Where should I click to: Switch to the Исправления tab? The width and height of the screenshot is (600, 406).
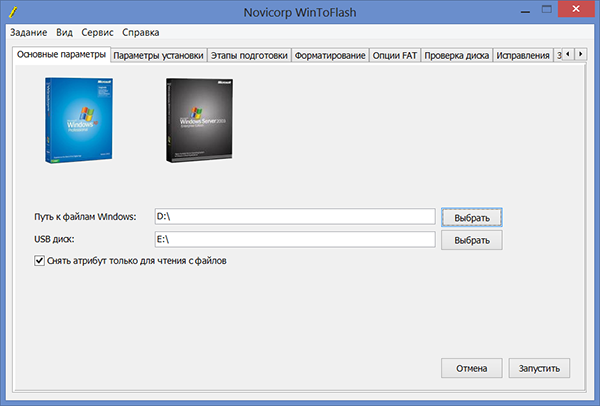click(x=523, y=55)
